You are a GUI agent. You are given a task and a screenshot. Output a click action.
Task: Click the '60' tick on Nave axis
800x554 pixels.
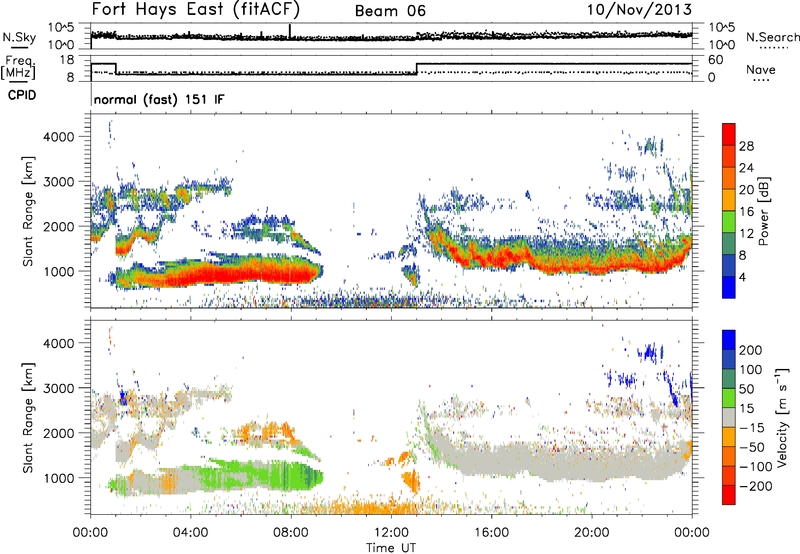click(716, 60)
